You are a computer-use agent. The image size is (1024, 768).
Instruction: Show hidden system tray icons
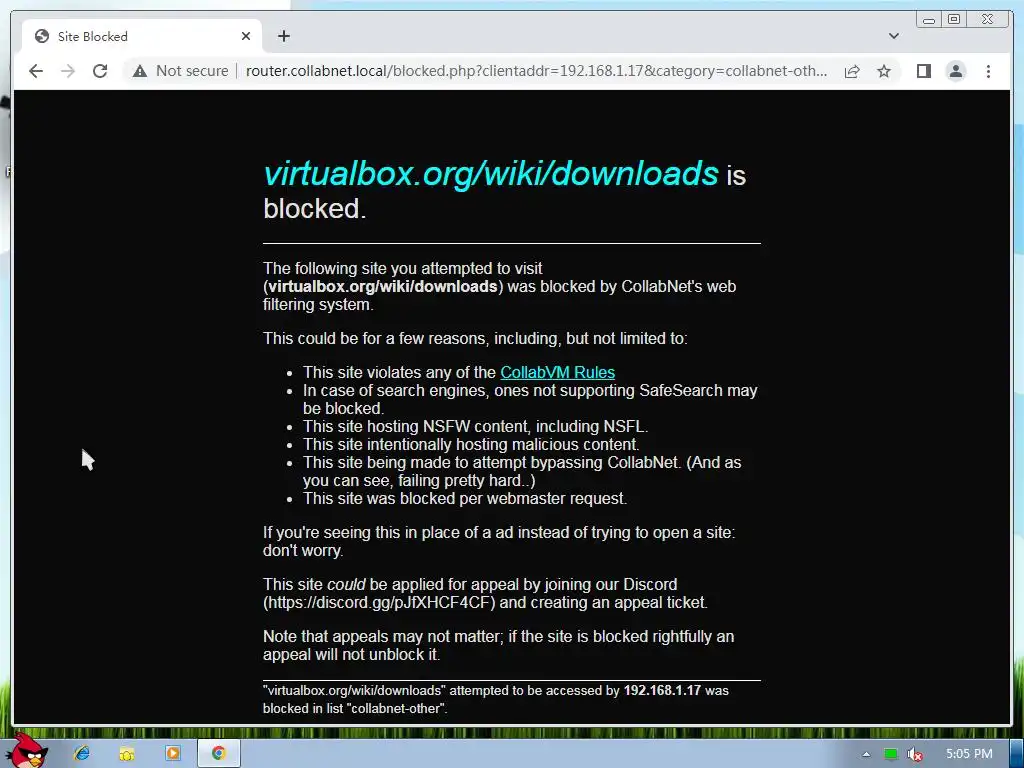[x=866, y=754]
